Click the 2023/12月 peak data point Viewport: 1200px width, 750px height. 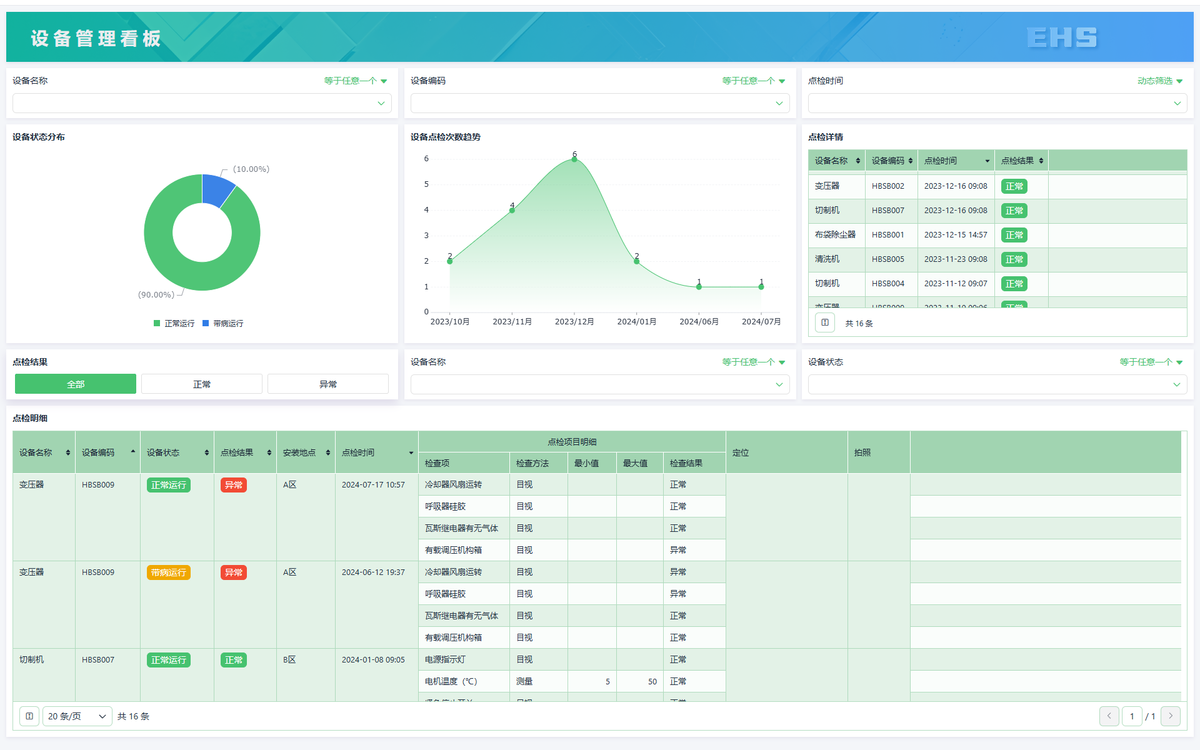pos(574,159)
